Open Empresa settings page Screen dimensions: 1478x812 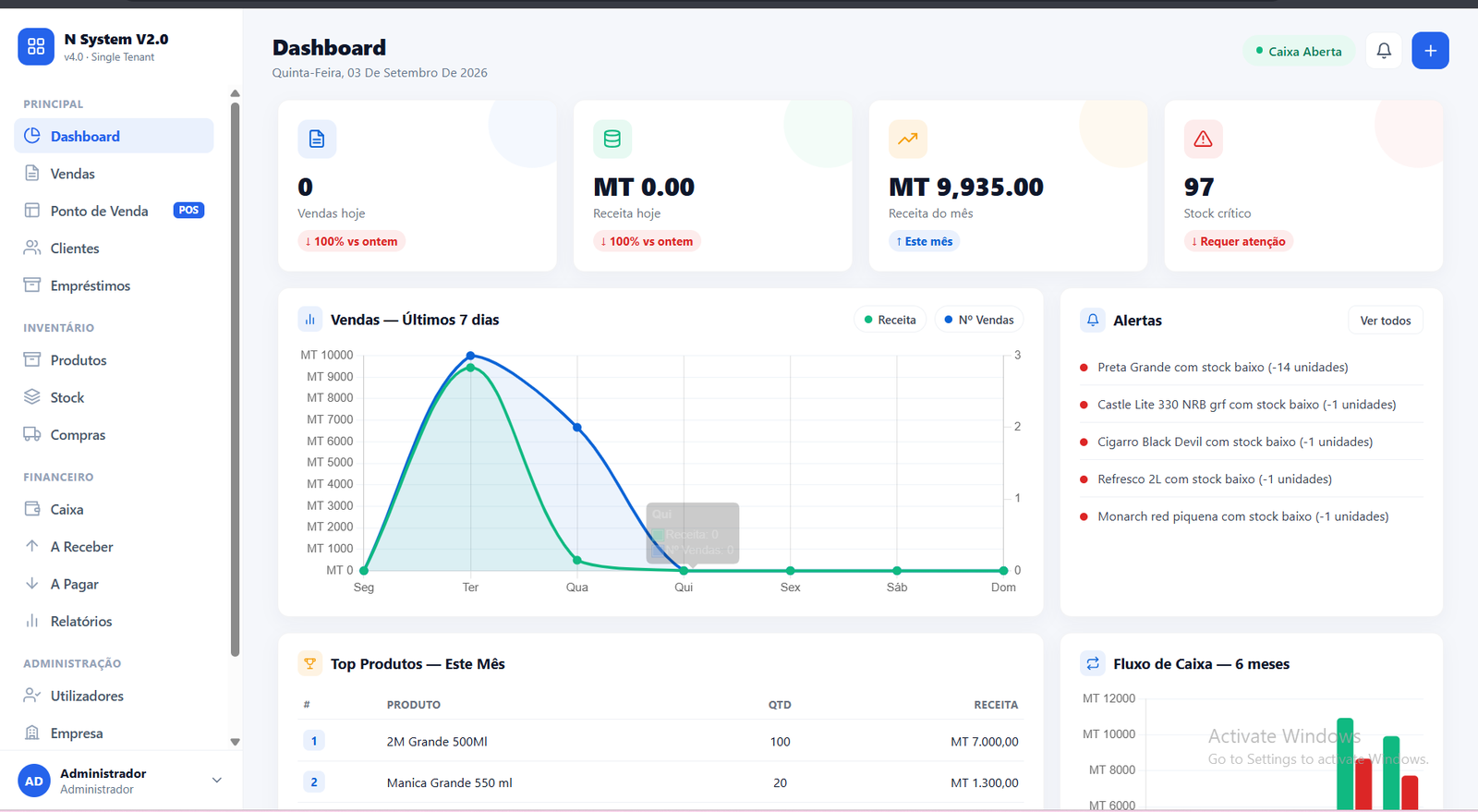coord(114,733)
